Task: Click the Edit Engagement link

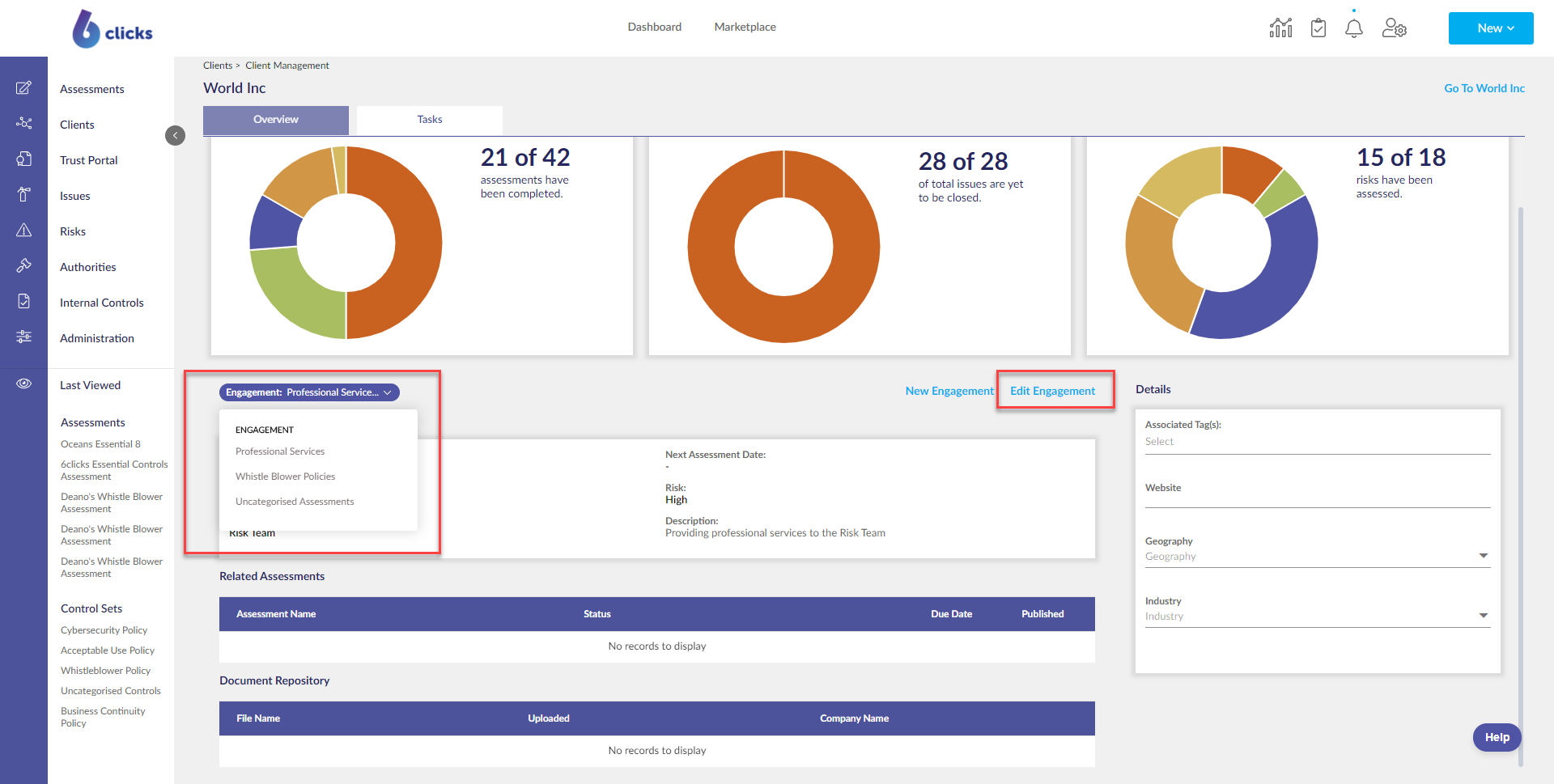Action: (x=1052, y=391)
